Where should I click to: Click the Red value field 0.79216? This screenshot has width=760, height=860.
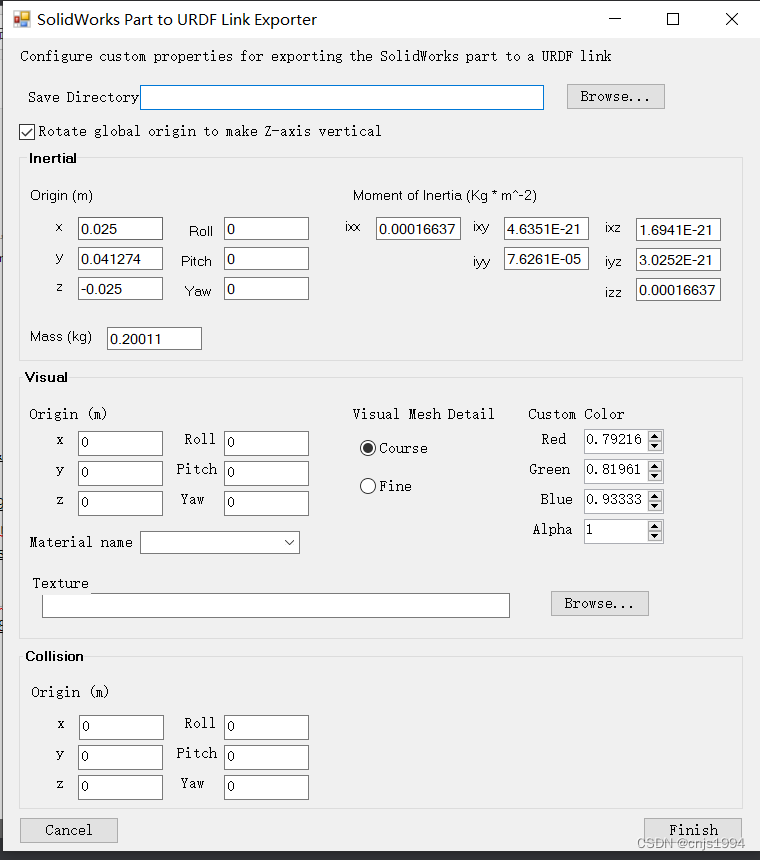coord(616,441)
